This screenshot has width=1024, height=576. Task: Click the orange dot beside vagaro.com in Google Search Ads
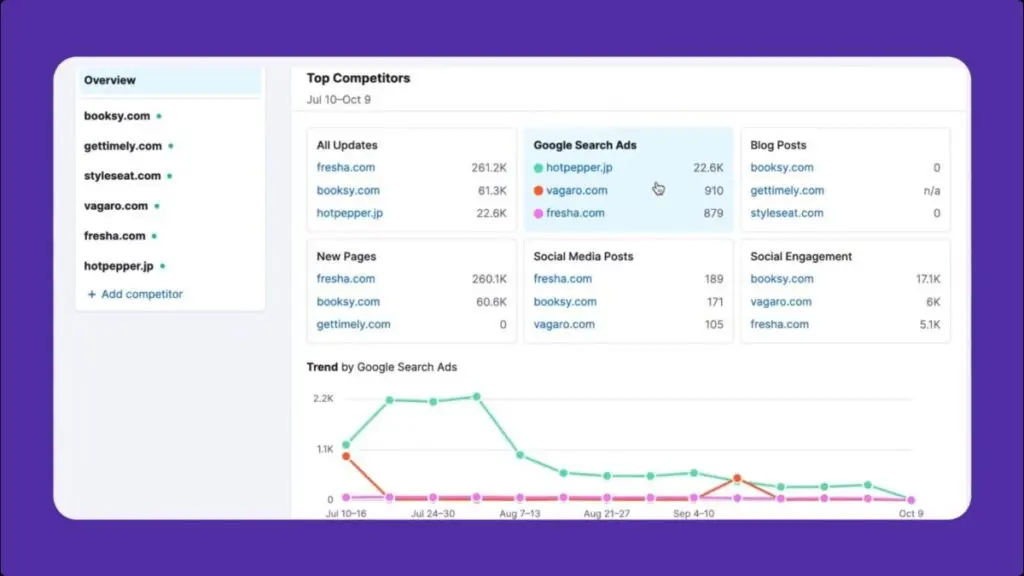538,191
